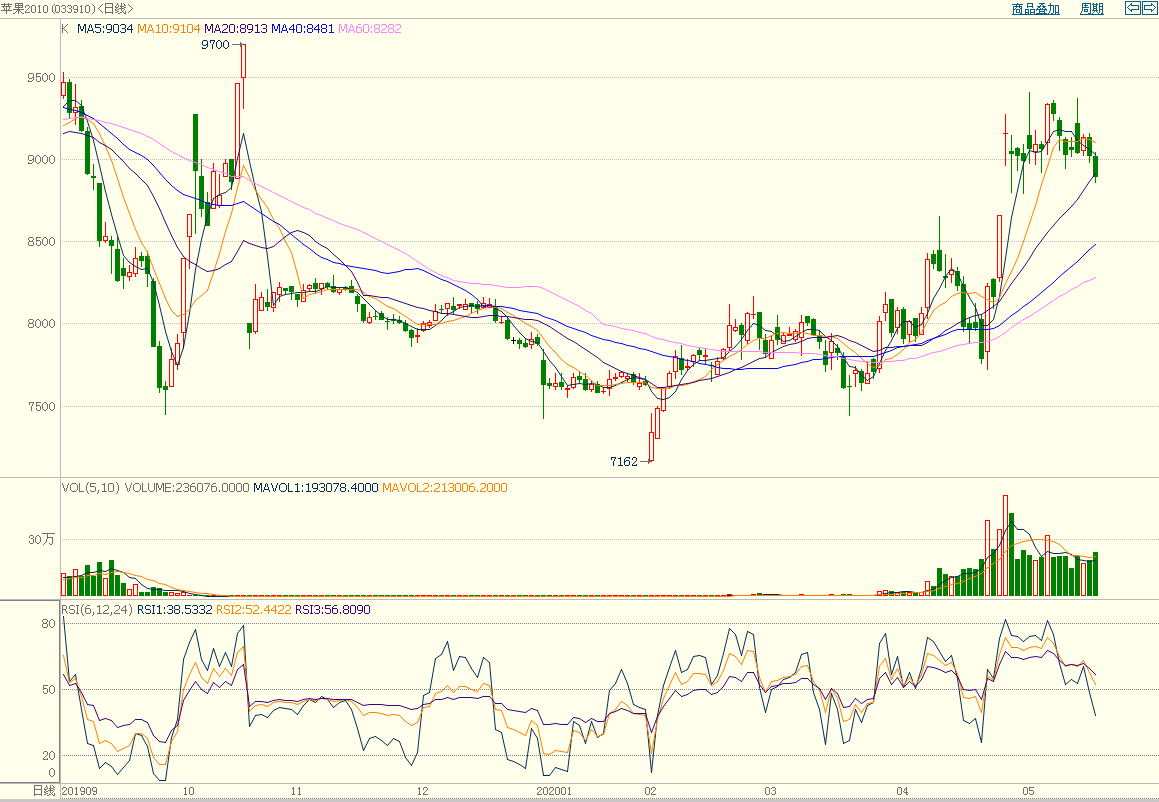Click the 7162 low price marker
This screenshot has height=802, width=1159.
click(625, 462)
